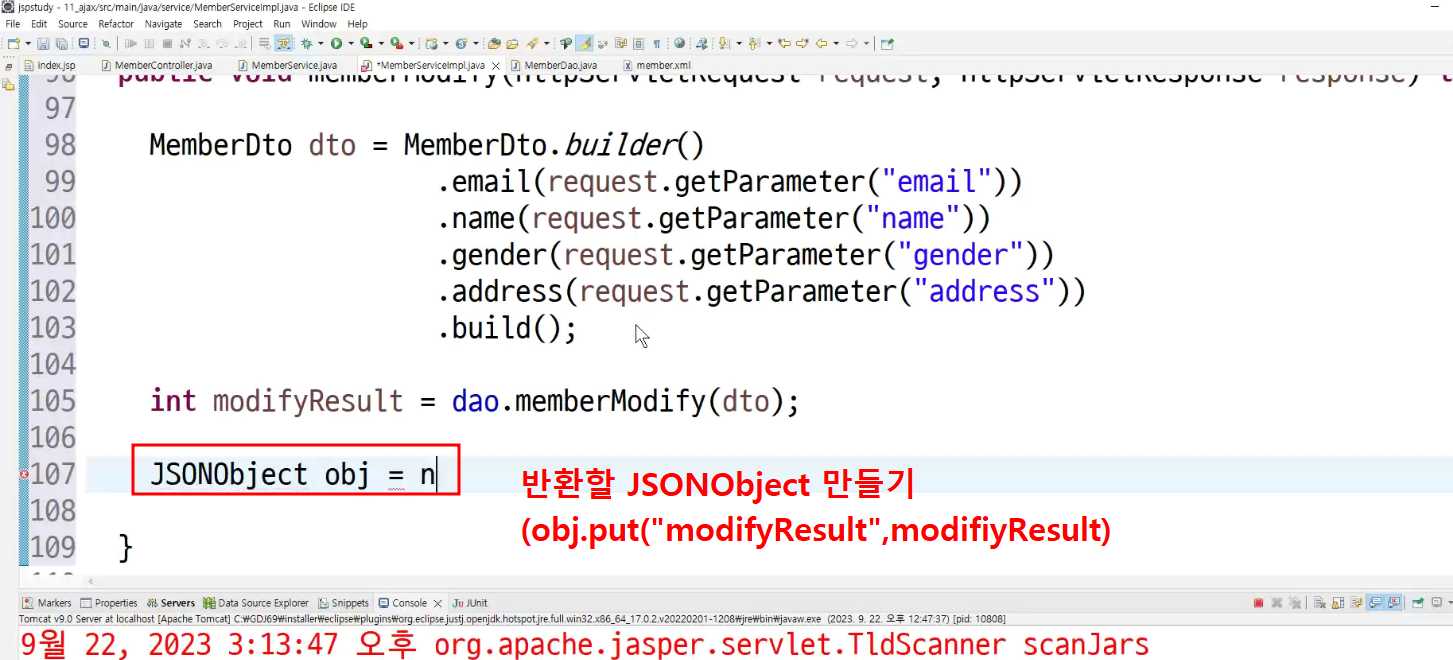Open the Window menu
Image resolution: width=1453 pixels, height=660 pixels.
pos(319,24)
